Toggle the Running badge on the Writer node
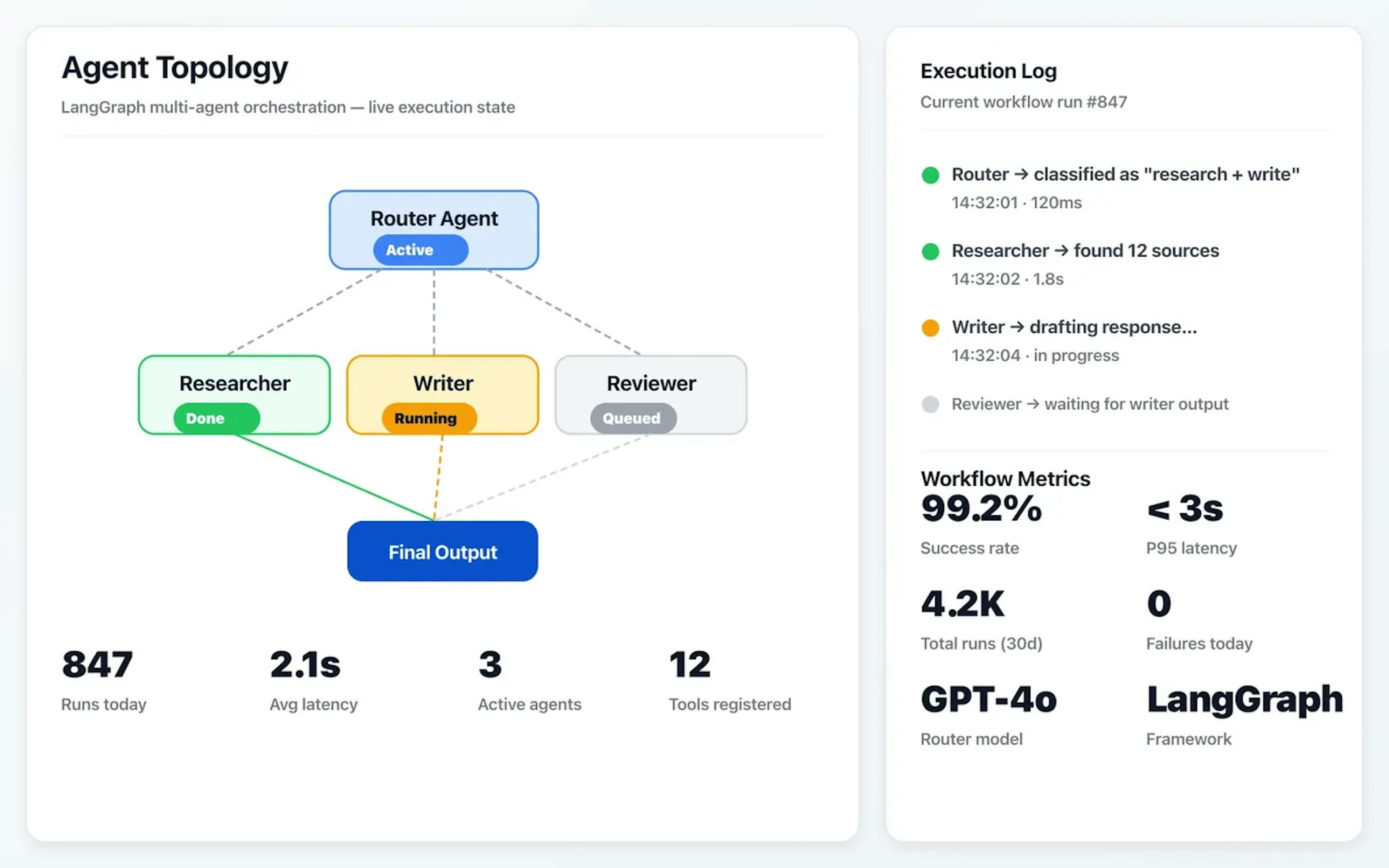This screenshot has height=868, width=1389. [x=429, y=418]
